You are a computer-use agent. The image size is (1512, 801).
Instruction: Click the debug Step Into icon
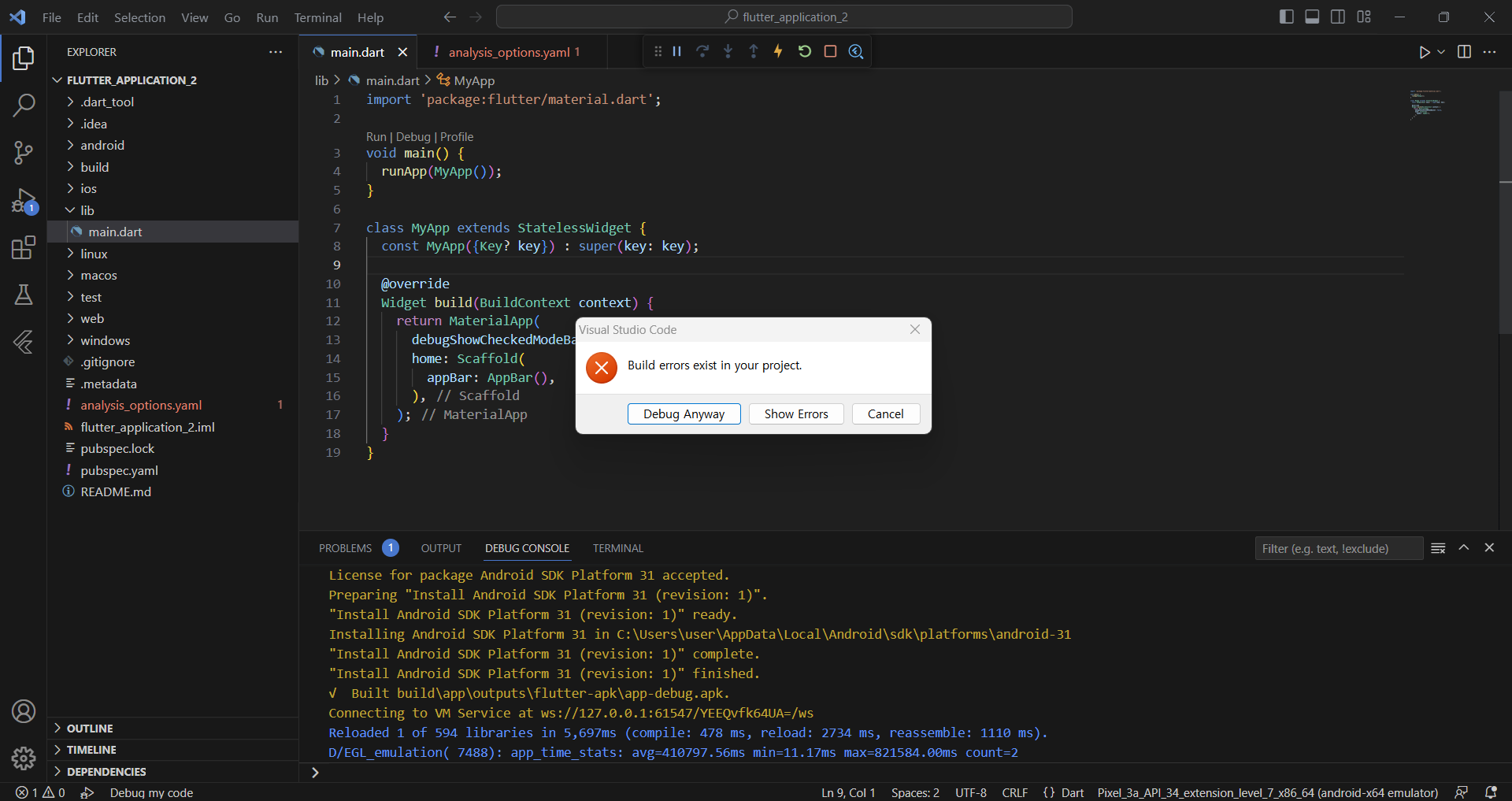(728, 51)
